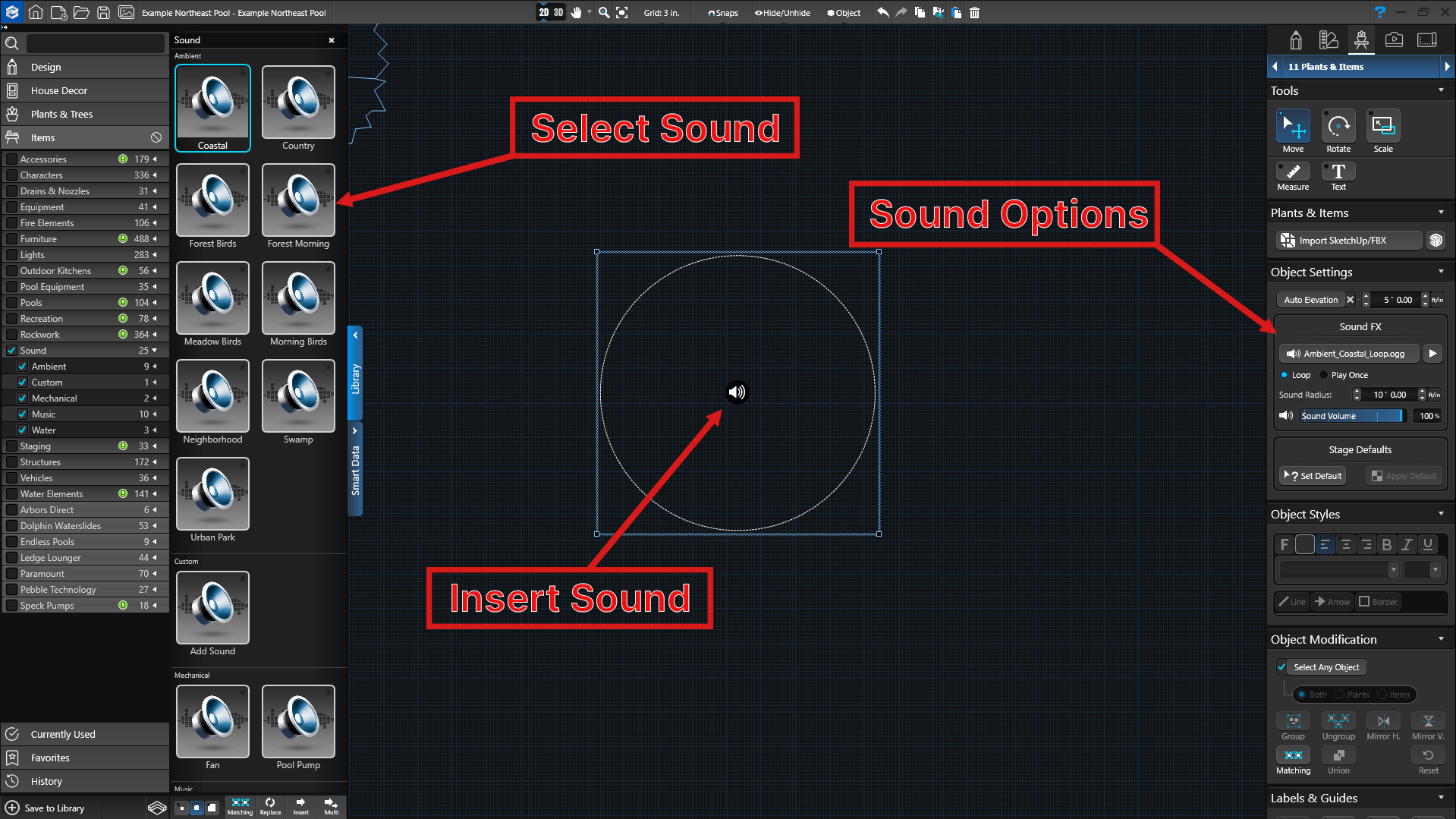Uncheck the Music subcategory checkbox
The image size is (1456, 819).
point(23,414)
